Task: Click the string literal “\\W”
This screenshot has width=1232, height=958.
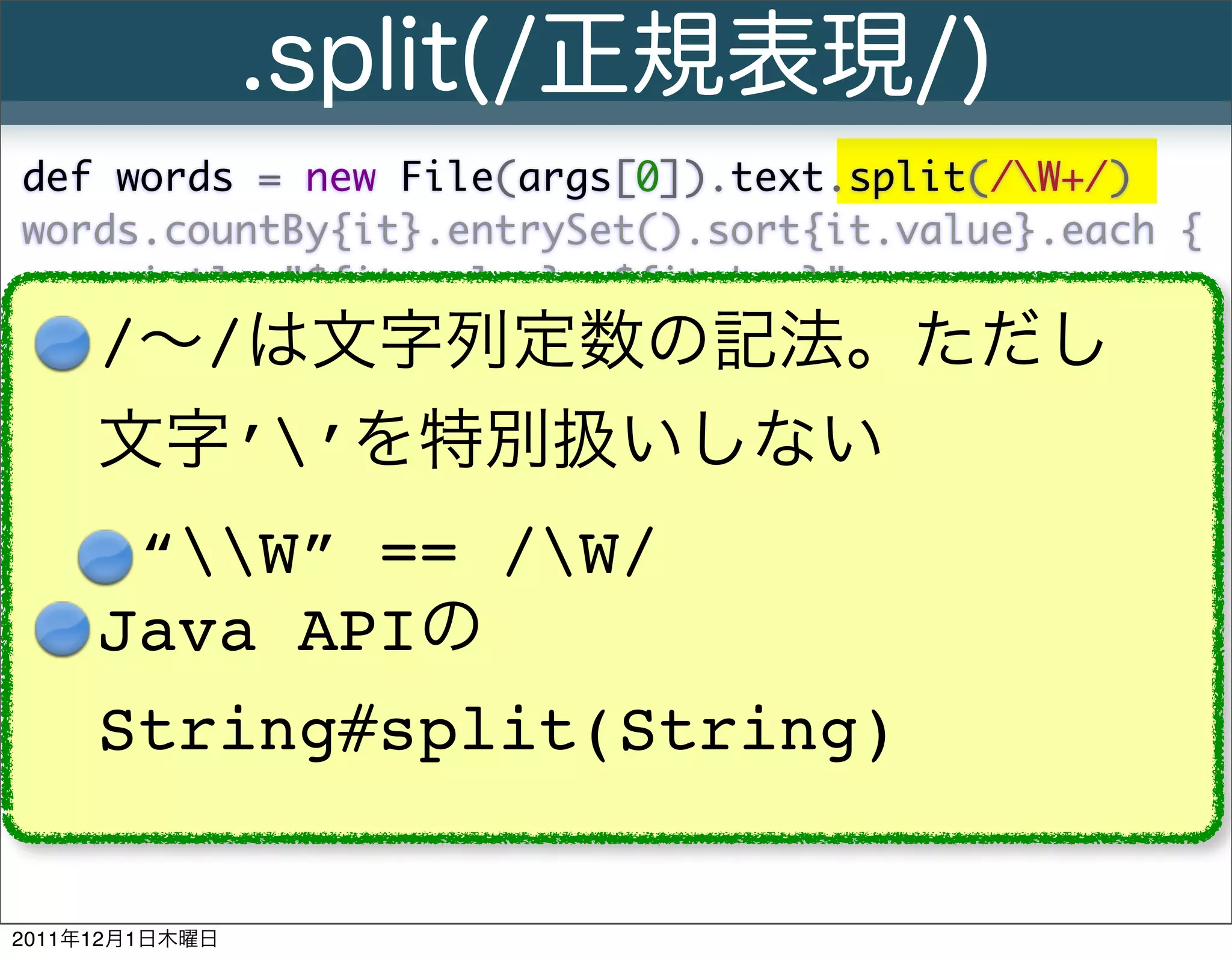Action: [x=238, y=553]
